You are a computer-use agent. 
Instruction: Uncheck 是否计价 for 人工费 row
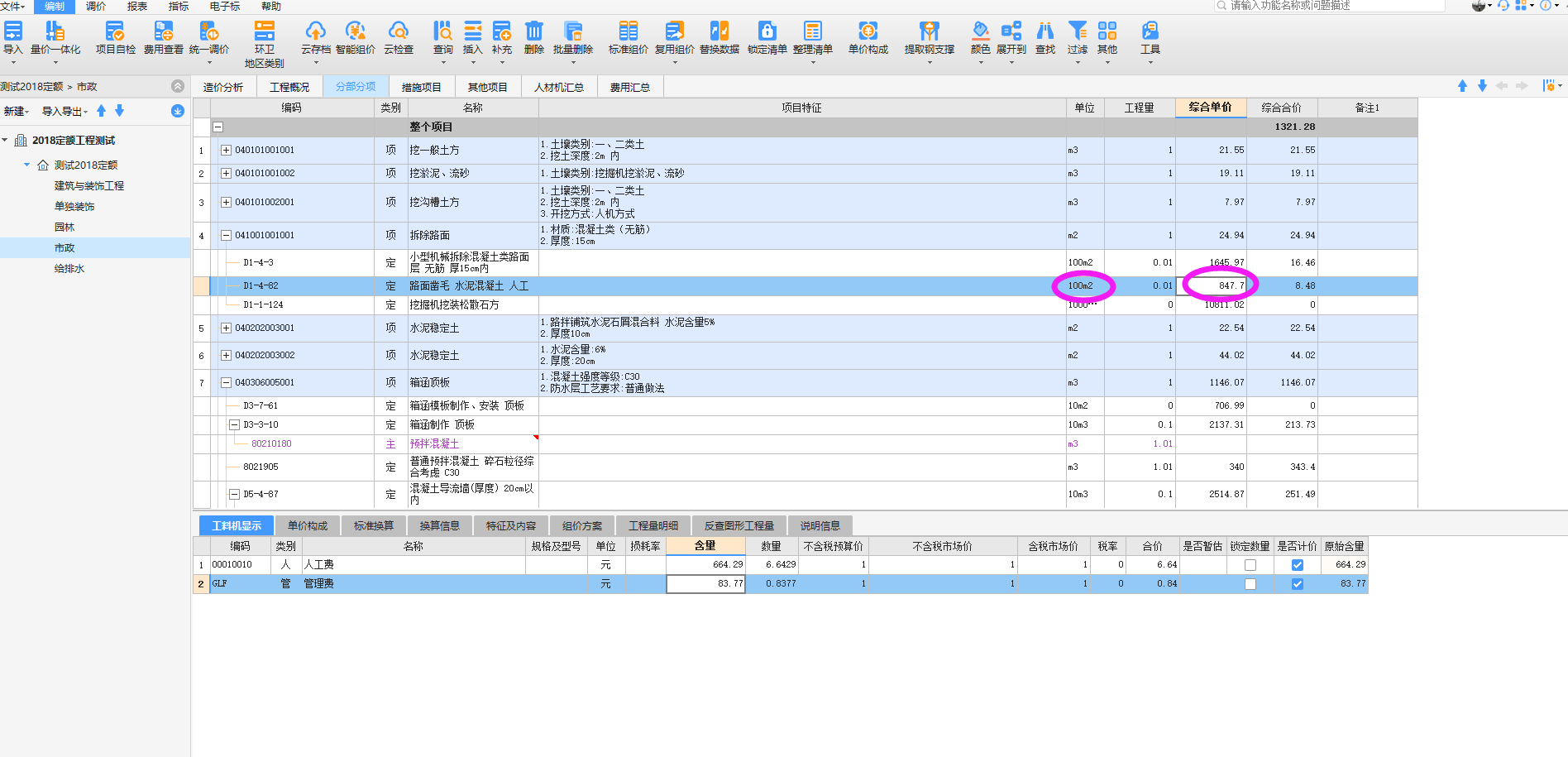[1297, 565]
